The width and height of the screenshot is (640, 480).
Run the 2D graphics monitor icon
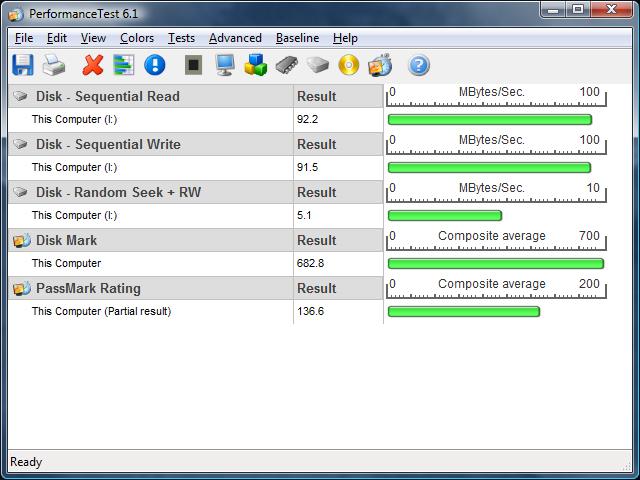225,65
